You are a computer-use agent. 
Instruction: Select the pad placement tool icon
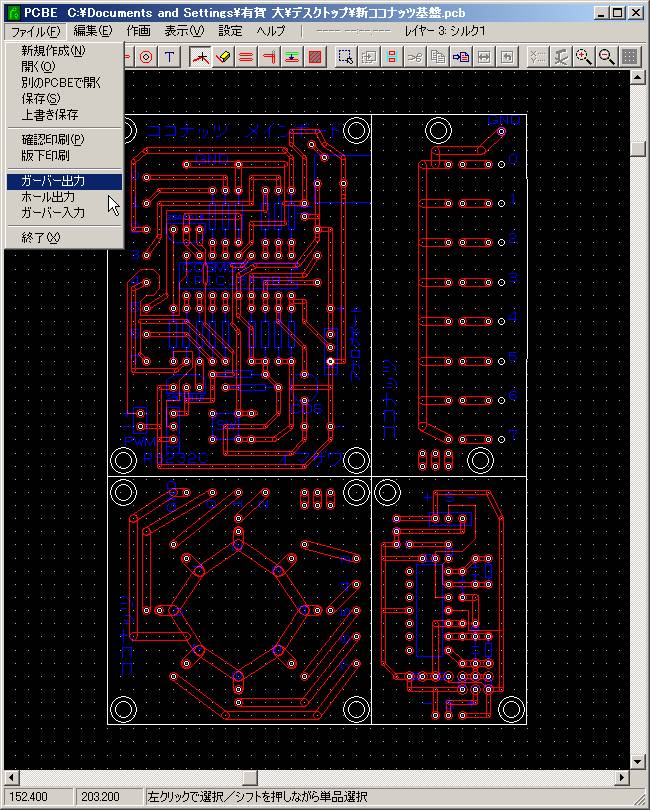pos(147,56)
